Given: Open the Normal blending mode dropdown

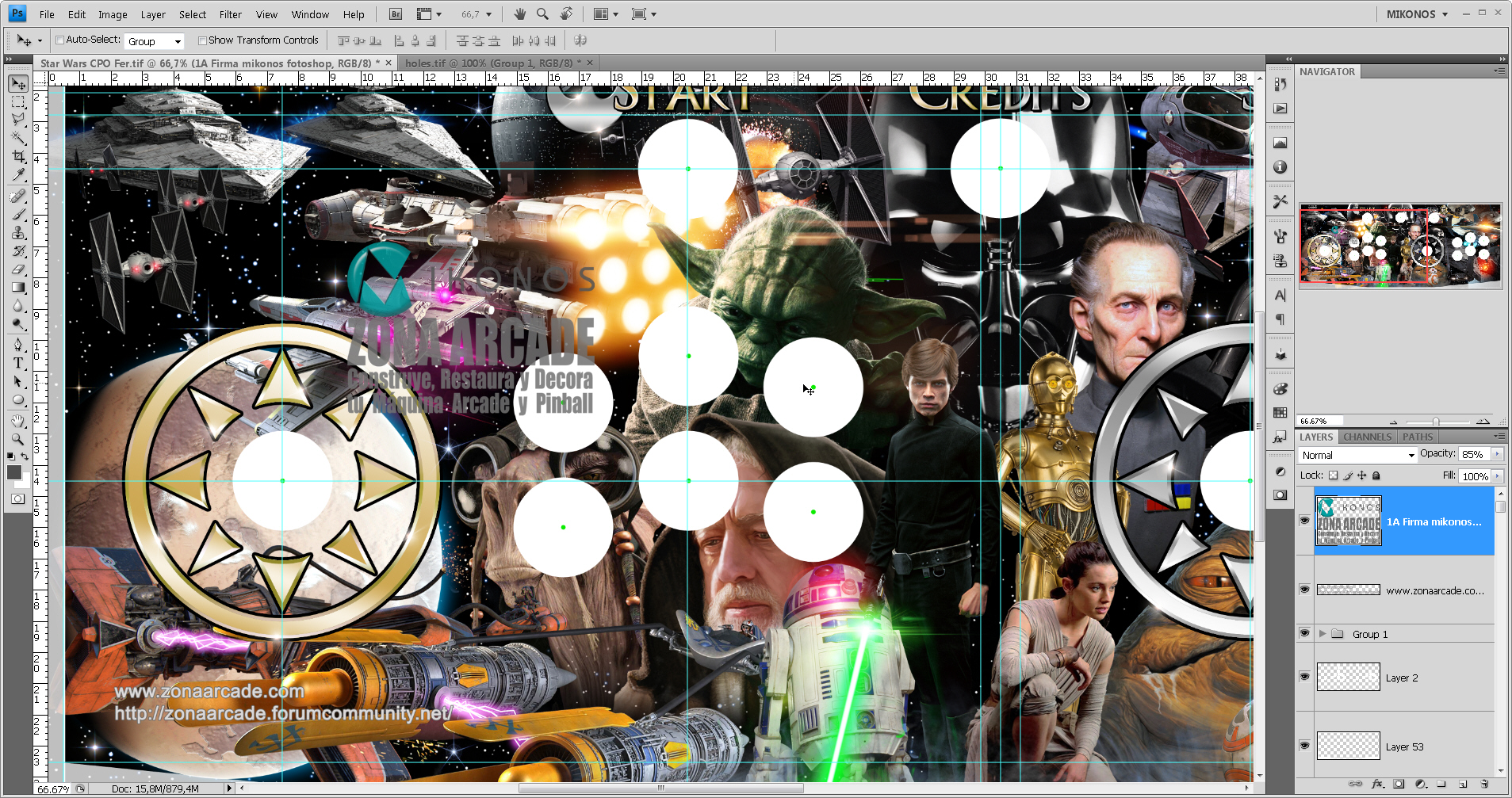Looking at the screenshot, I should 1358,455.
